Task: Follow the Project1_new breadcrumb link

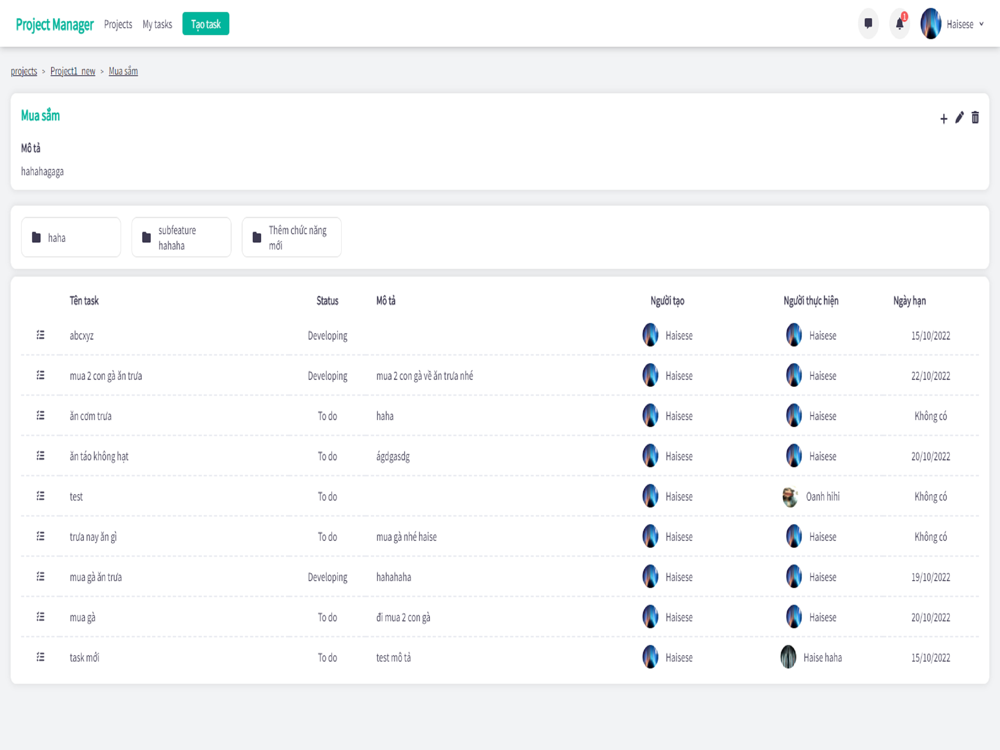Action: [x=73, y=71]
